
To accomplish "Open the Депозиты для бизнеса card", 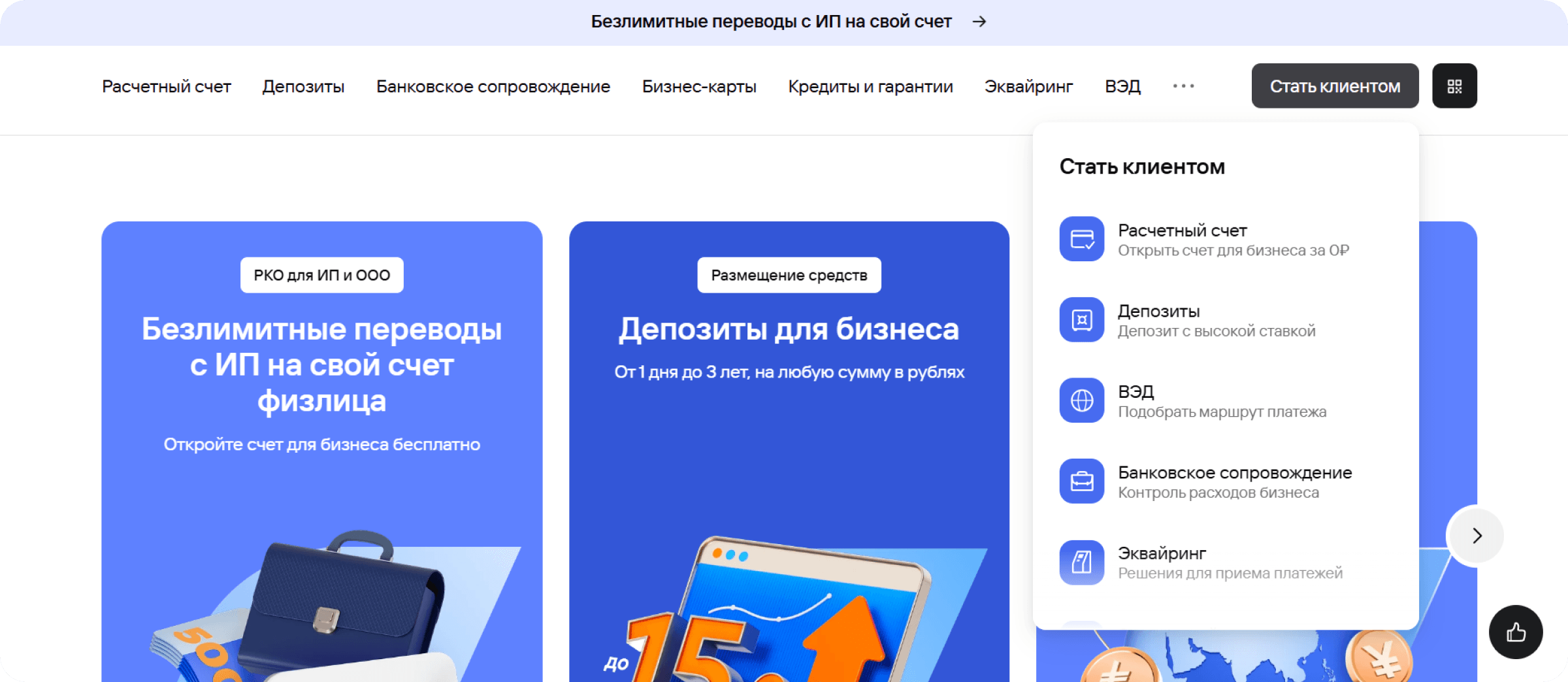I will (x=789, y=451).
